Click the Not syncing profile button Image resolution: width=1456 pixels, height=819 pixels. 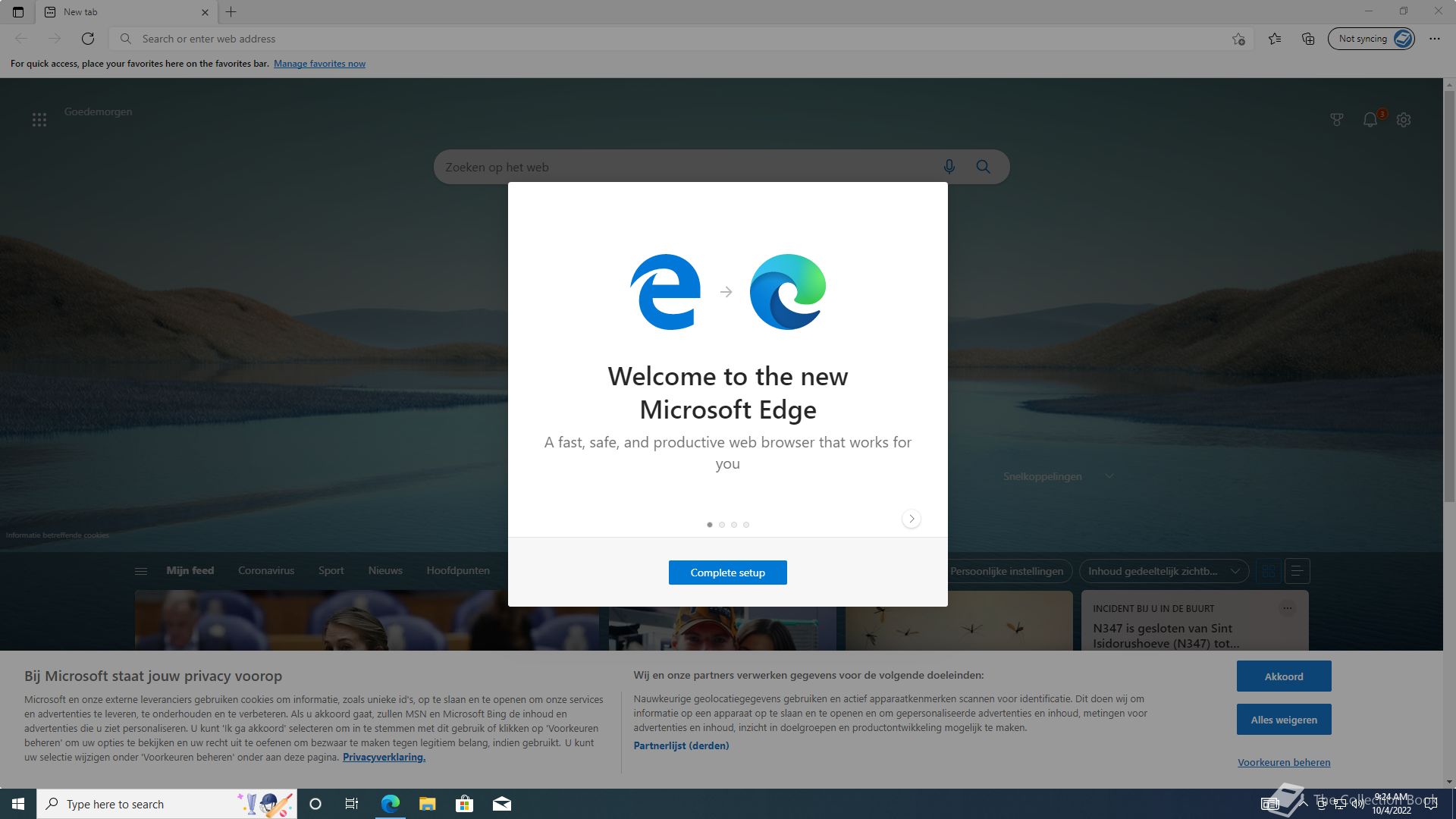click(1371, 39)
